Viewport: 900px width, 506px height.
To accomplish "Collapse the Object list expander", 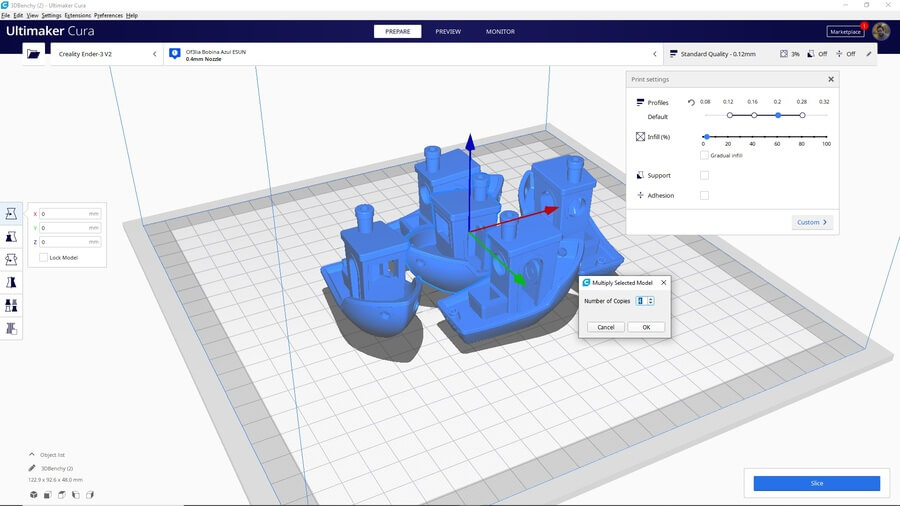I will tap(32, 454).
